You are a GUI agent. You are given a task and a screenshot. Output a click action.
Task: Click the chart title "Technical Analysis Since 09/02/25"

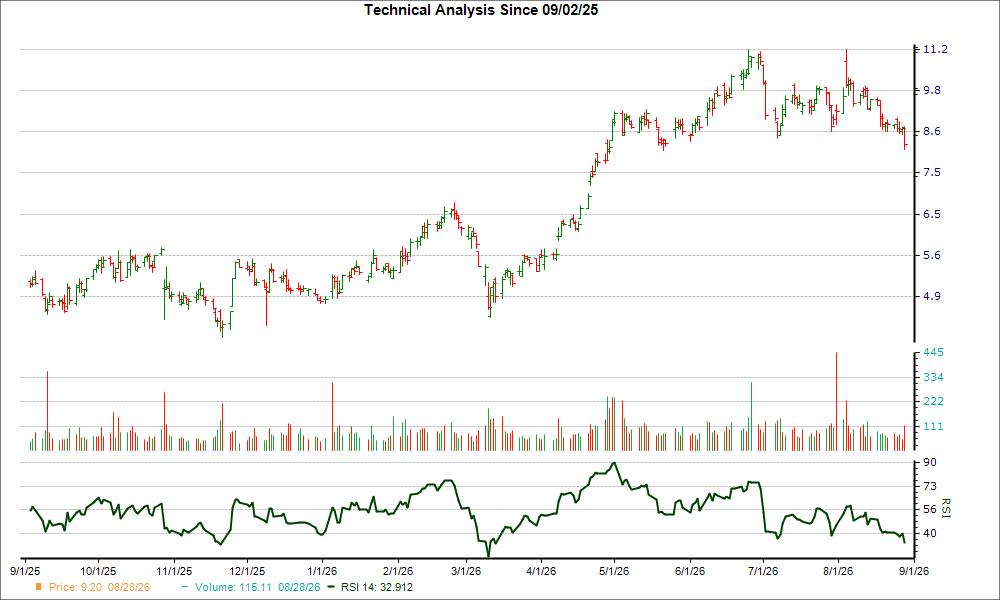click(481, 10)
